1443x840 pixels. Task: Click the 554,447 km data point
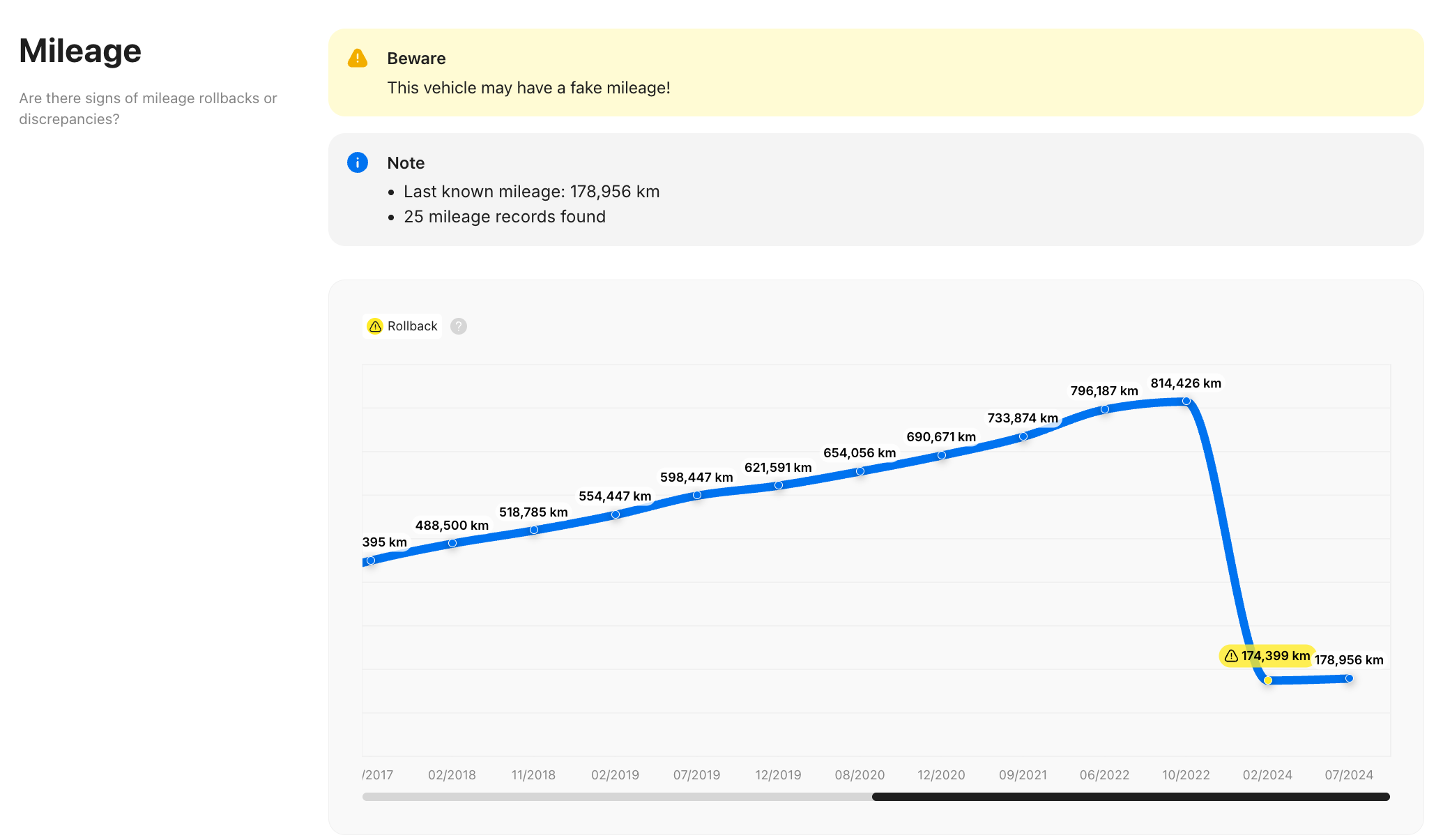[615, 514]
